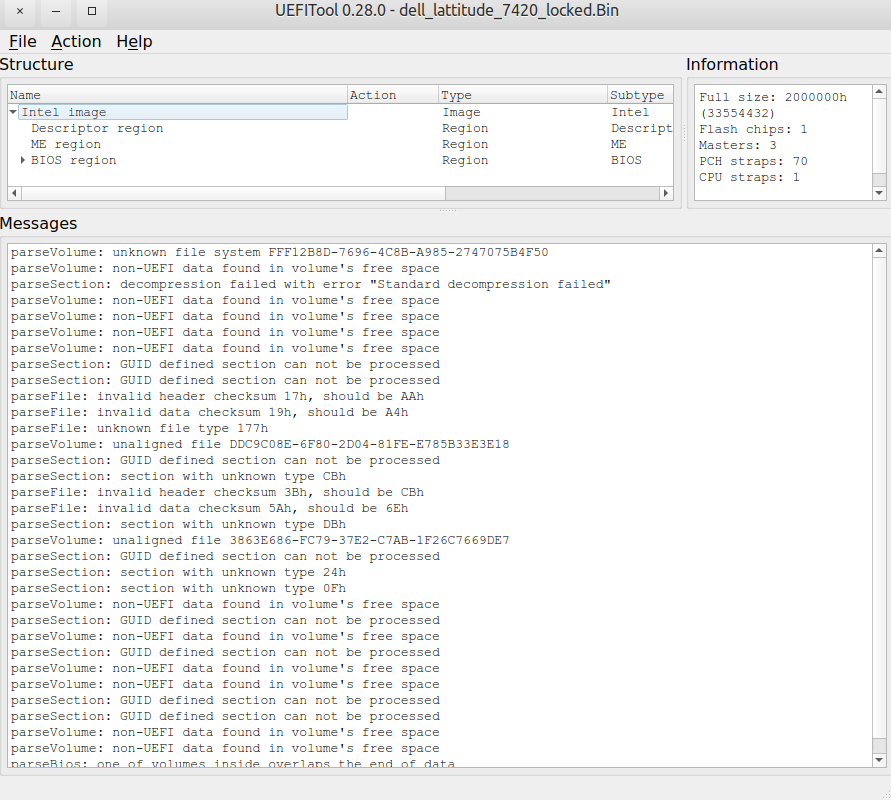Image resolution: width=891 pixels, height=800 pixels.
Task: Click 'section with unknown type DBh' message
Action: (x=178, y=524)
